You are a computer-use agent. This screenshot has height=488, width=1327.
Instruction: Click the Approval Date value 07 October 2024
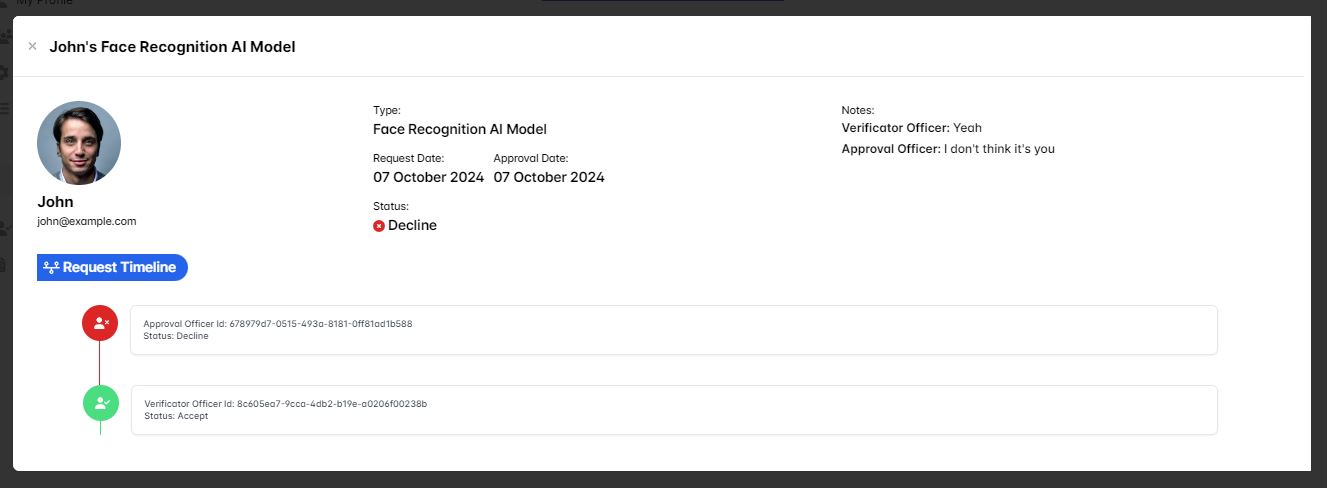549,177
